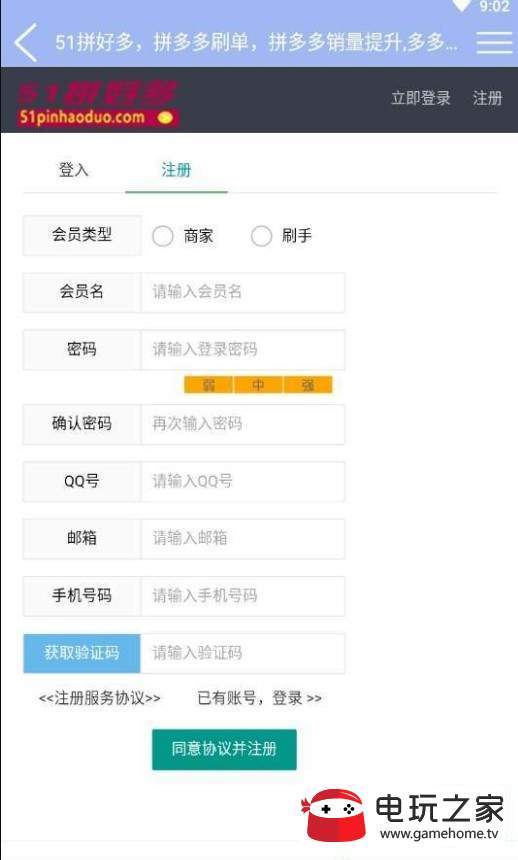
Task: Tap the yellow chat bubble beside logo
Action: coord(165,117)
